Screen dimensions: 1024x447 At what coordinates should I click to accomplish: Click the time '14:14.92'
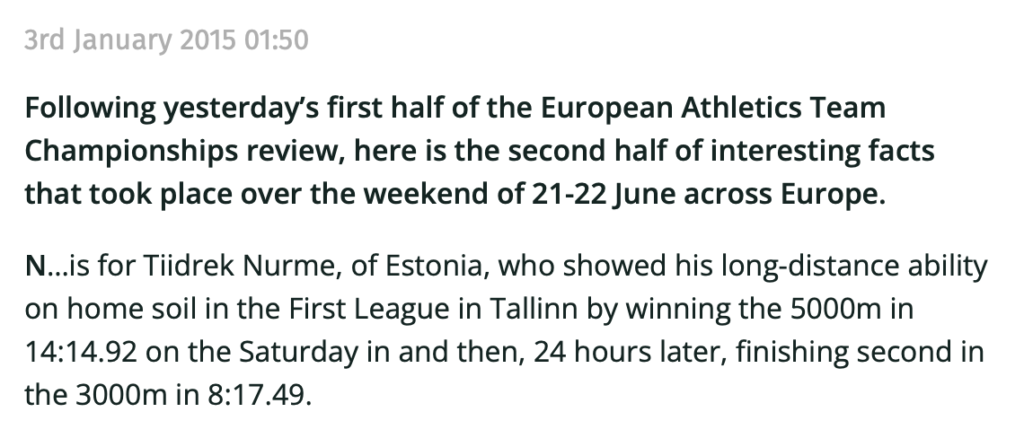click(81, 353)
